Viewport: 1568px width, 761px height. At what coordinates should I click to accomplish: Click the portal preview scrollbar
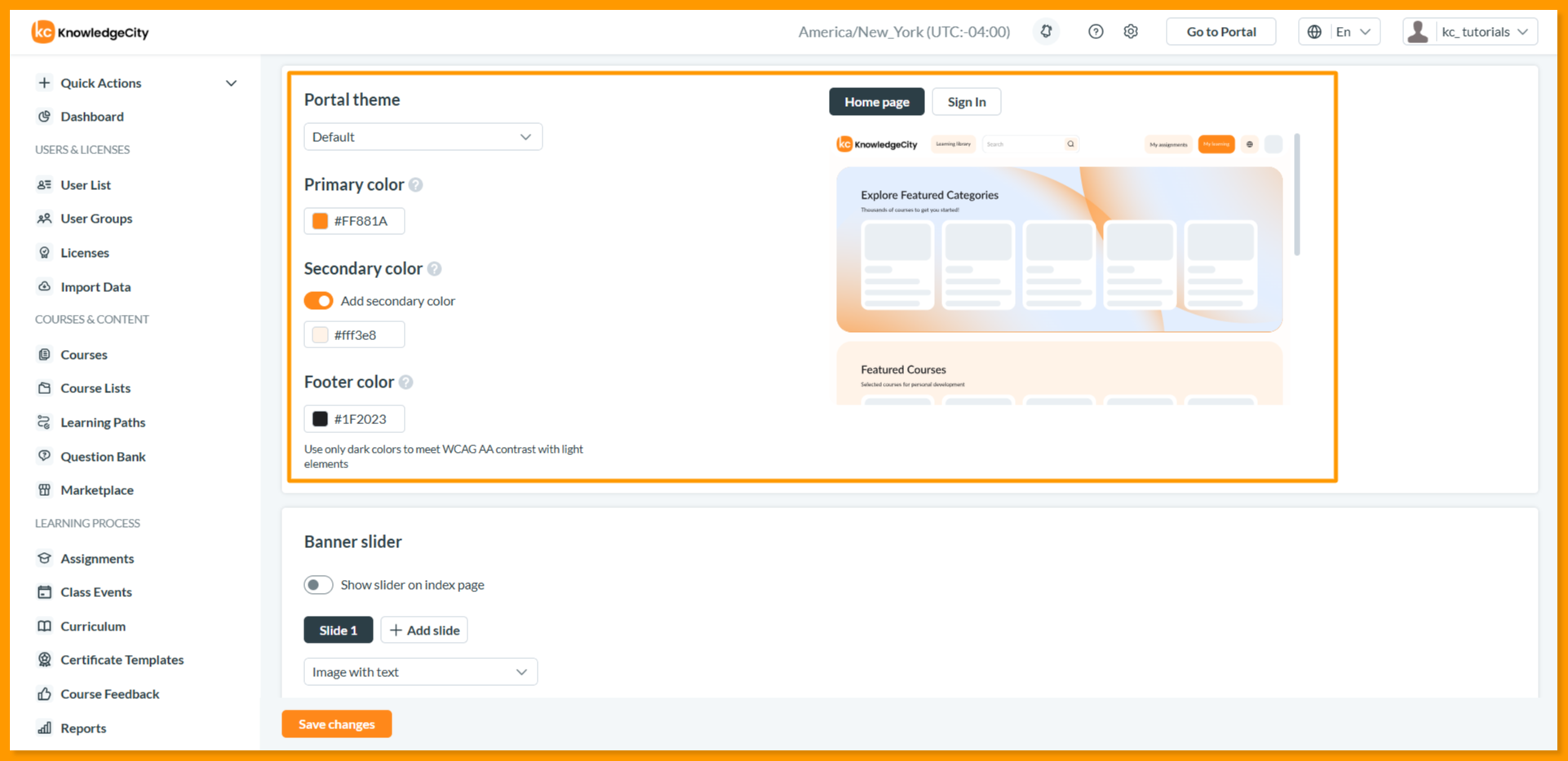pyautogui.click(x=1297, y=194)
